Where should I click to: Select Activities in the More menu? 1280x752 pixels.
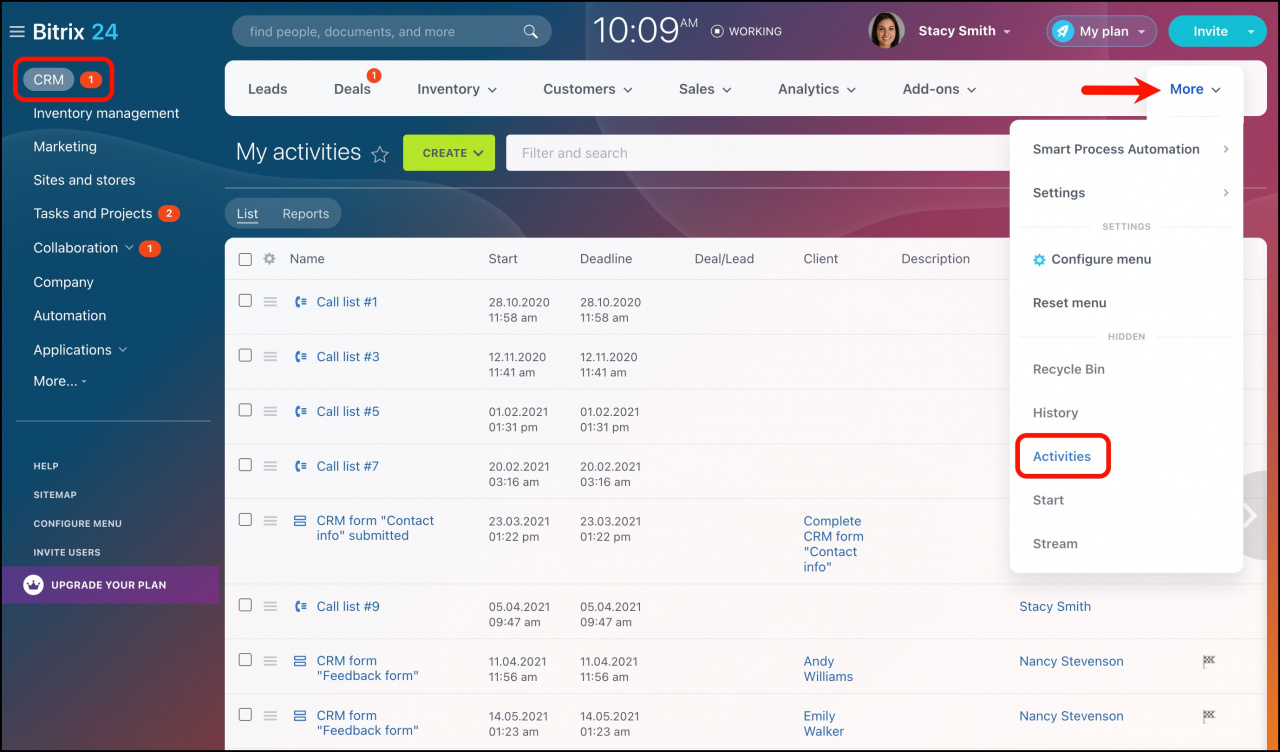pyautogui.click(x=1062, y=456)
